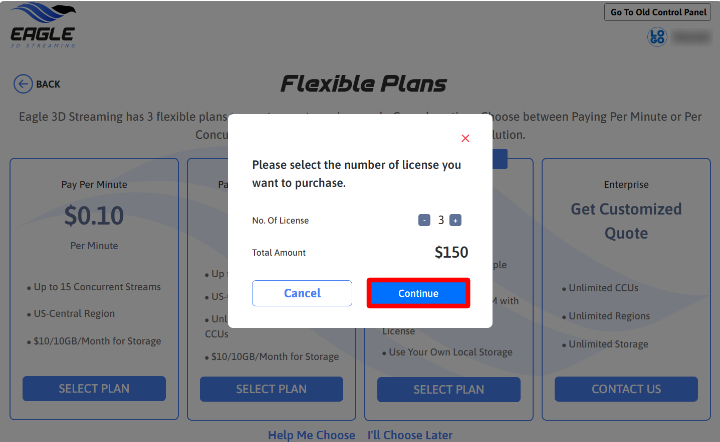Click the $0.10 Per Minute price

(94, 215)
